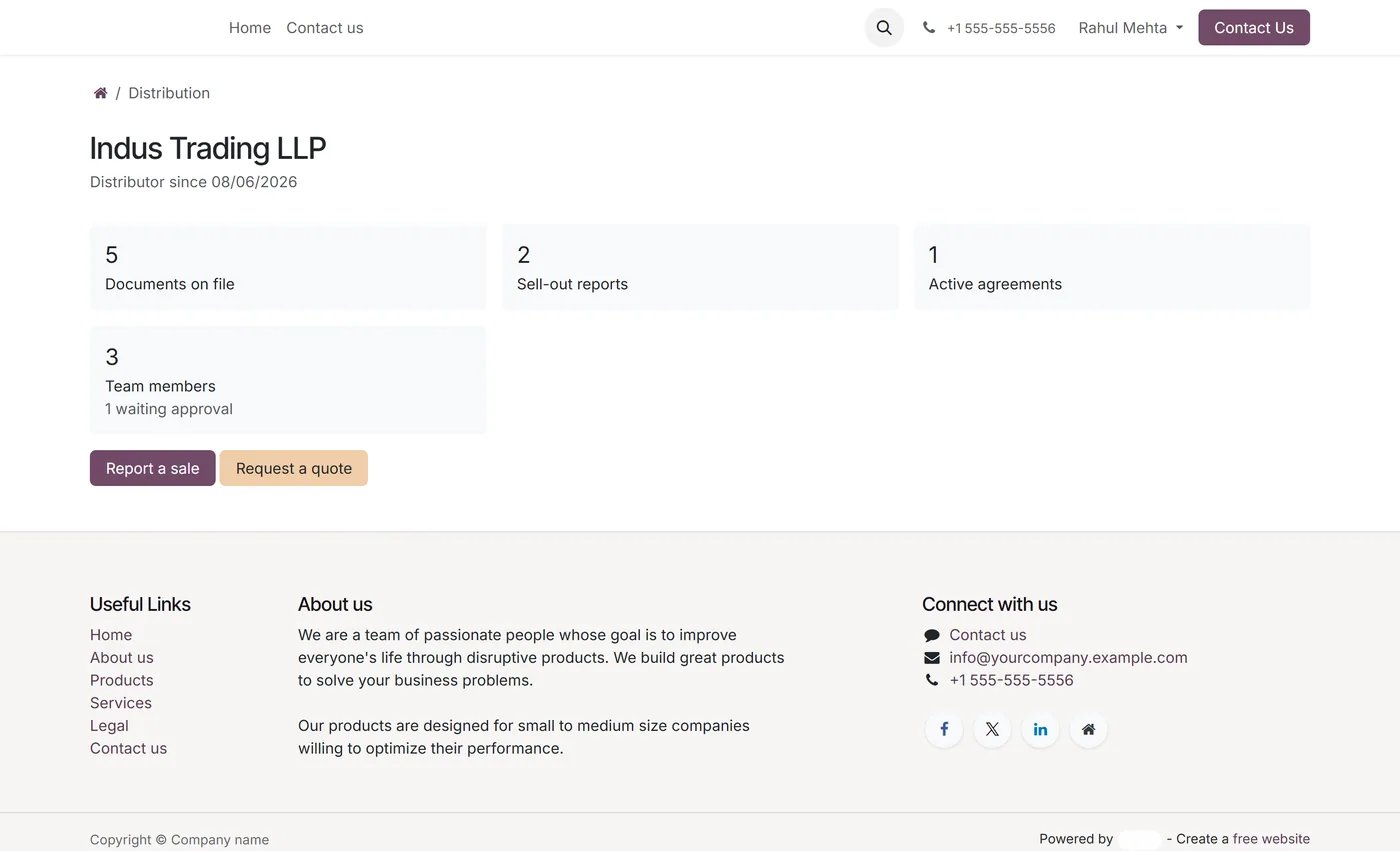Click the Distribution breadcrumb text
1400x851 pixels.
pyautogui.click(x=169, y=93)
